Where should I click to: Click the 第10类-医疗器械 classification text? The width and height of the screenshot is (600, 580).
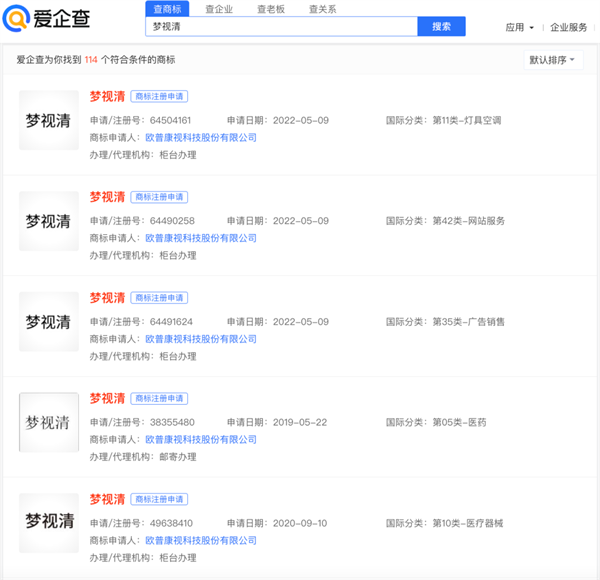coord(468,523)
